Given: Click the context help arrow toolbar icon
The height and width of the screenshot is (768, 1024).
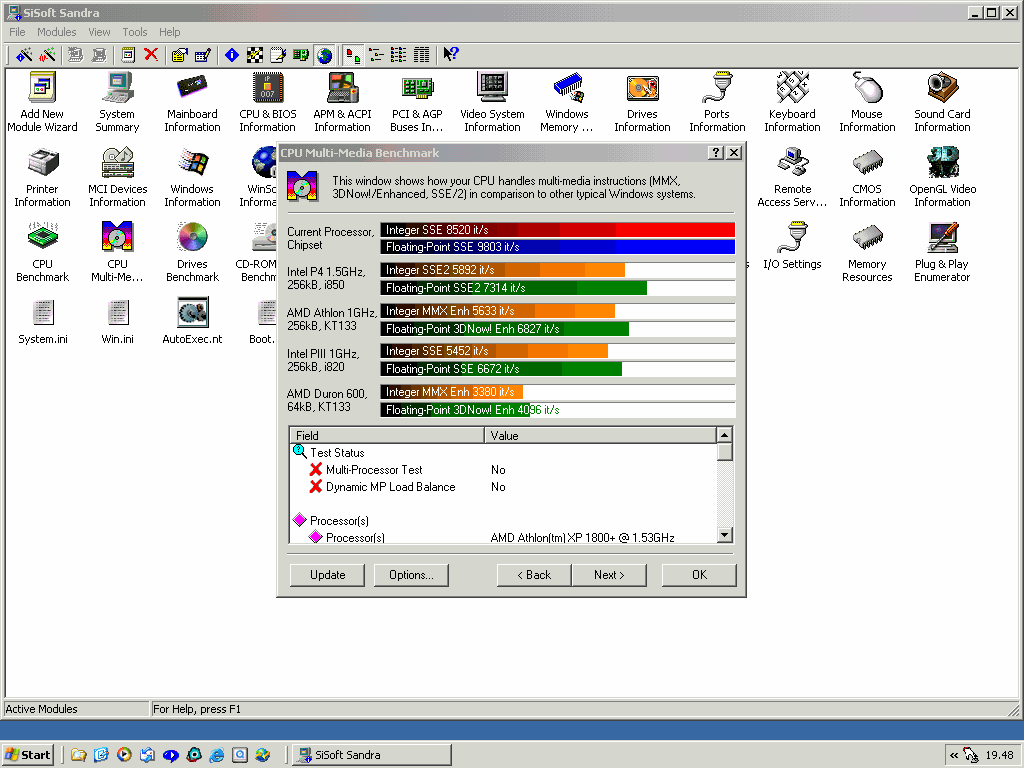Looking at the screenshot, I should (451, 55).
